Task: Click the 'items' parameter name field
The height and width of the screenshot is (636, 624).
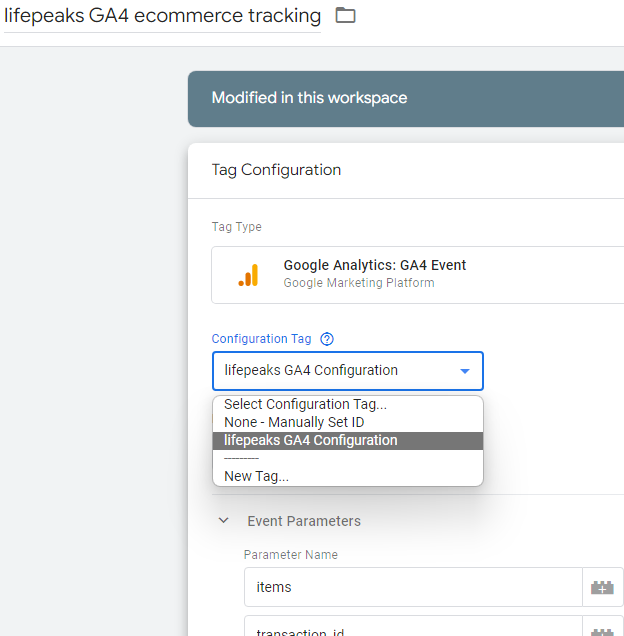Action: pos(412,587)
